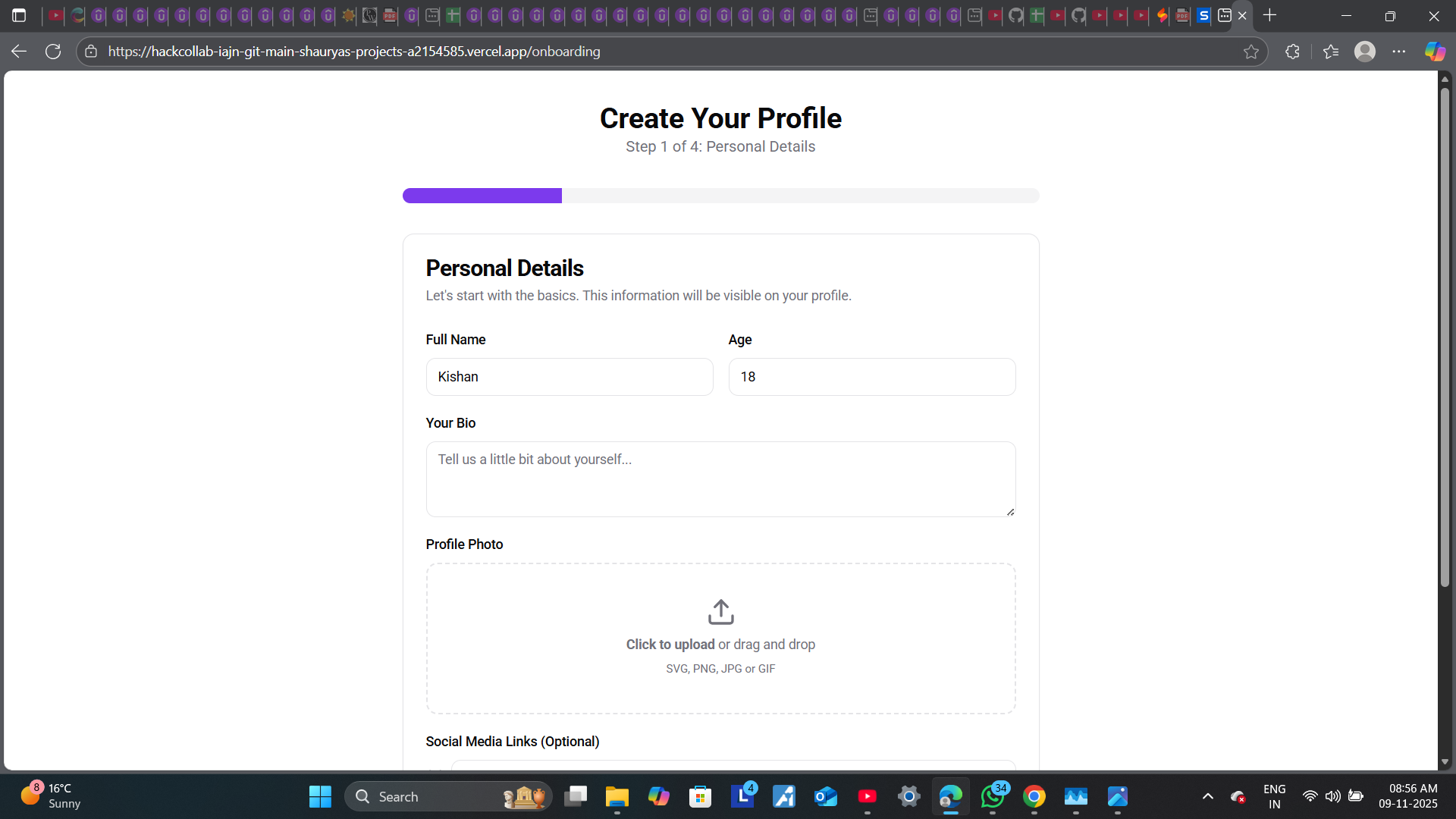Viewport: 1456px width, 819px height.
Task: Open a new browser tab
Action: (x=1270, y=15)
